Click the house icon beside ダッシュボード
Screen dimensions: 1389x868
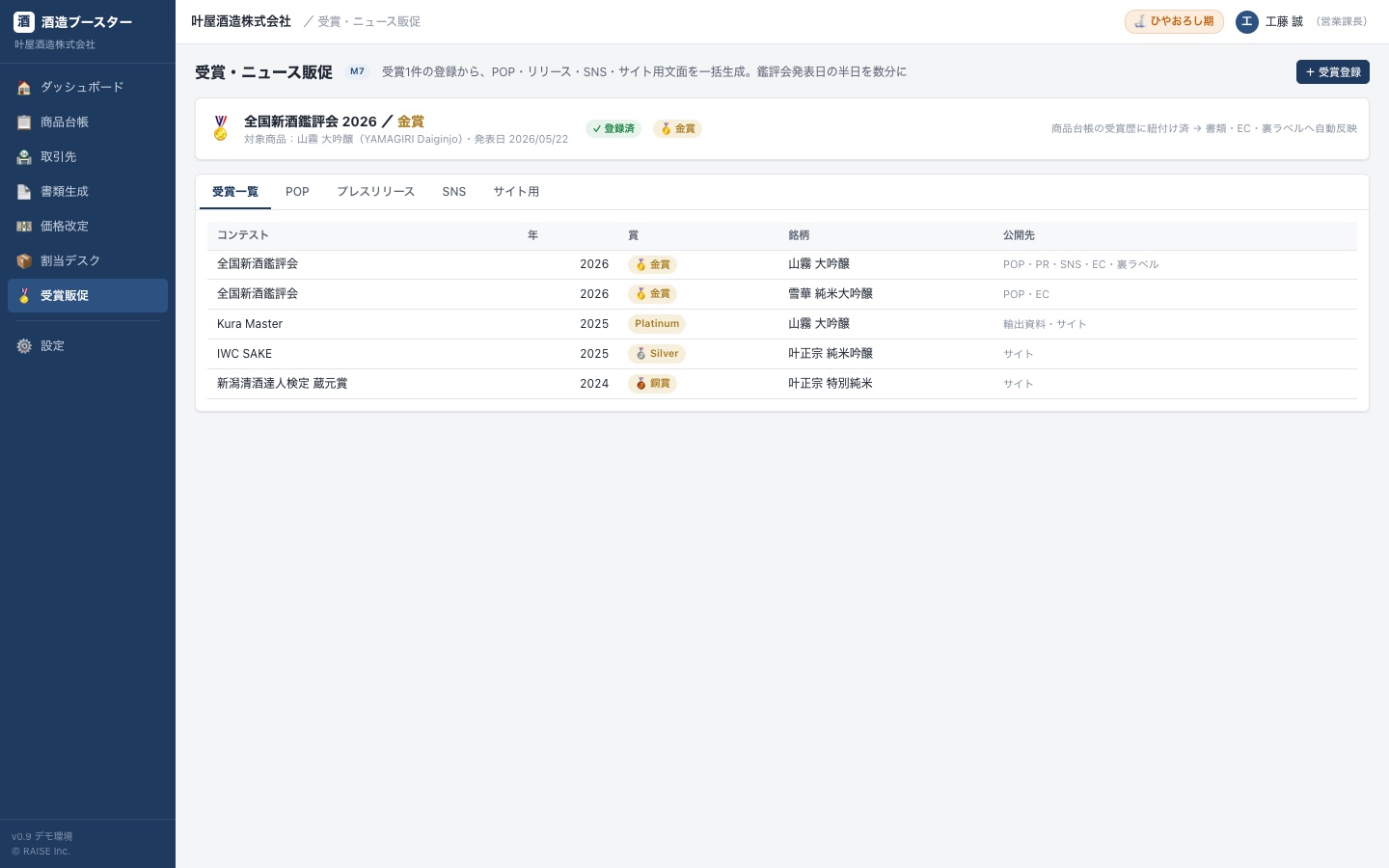pyautogui.click(x=24, y=88)
